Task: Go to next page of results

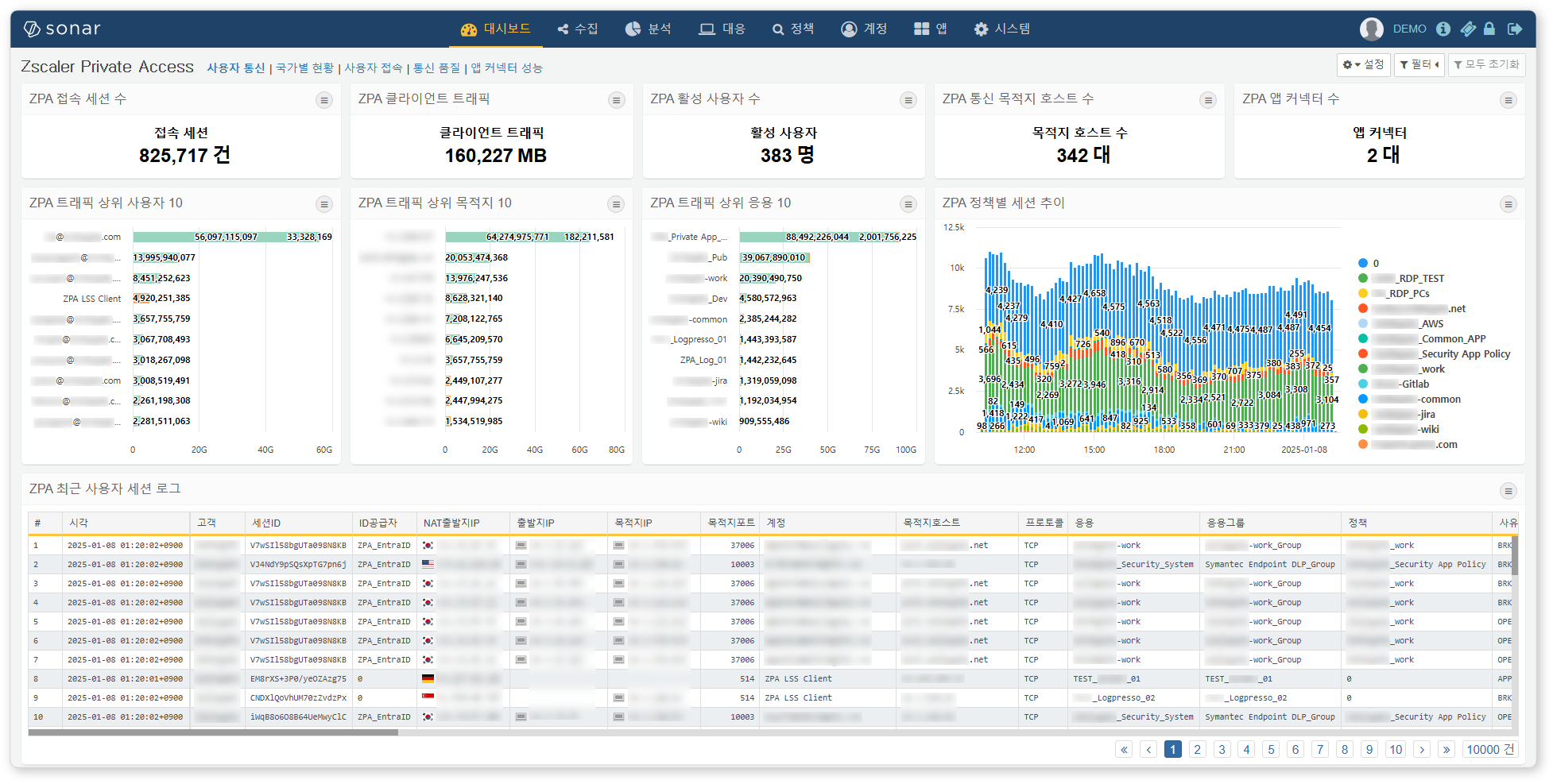Action: click(x=1422, y=749)
